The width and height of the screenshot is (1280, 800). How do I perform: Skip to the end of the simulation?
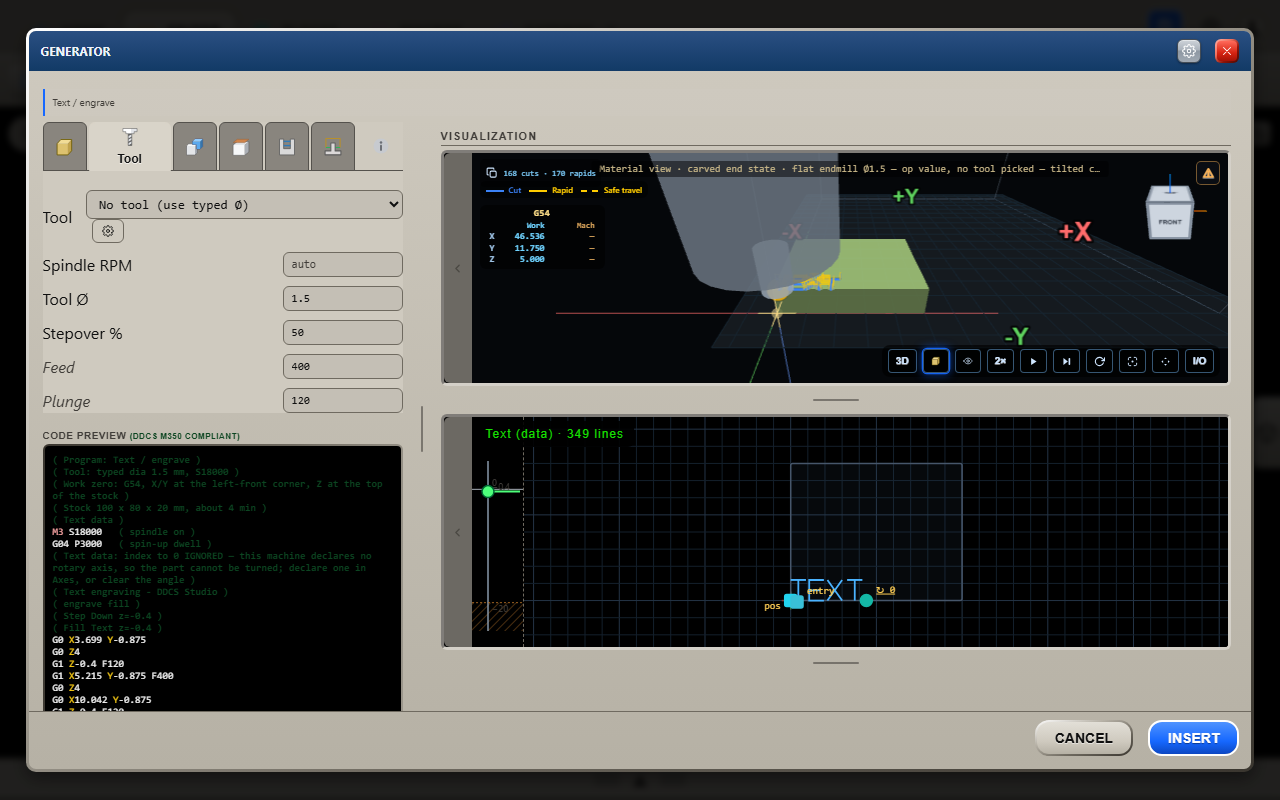pyautogui.click(x=1066, y=361)
